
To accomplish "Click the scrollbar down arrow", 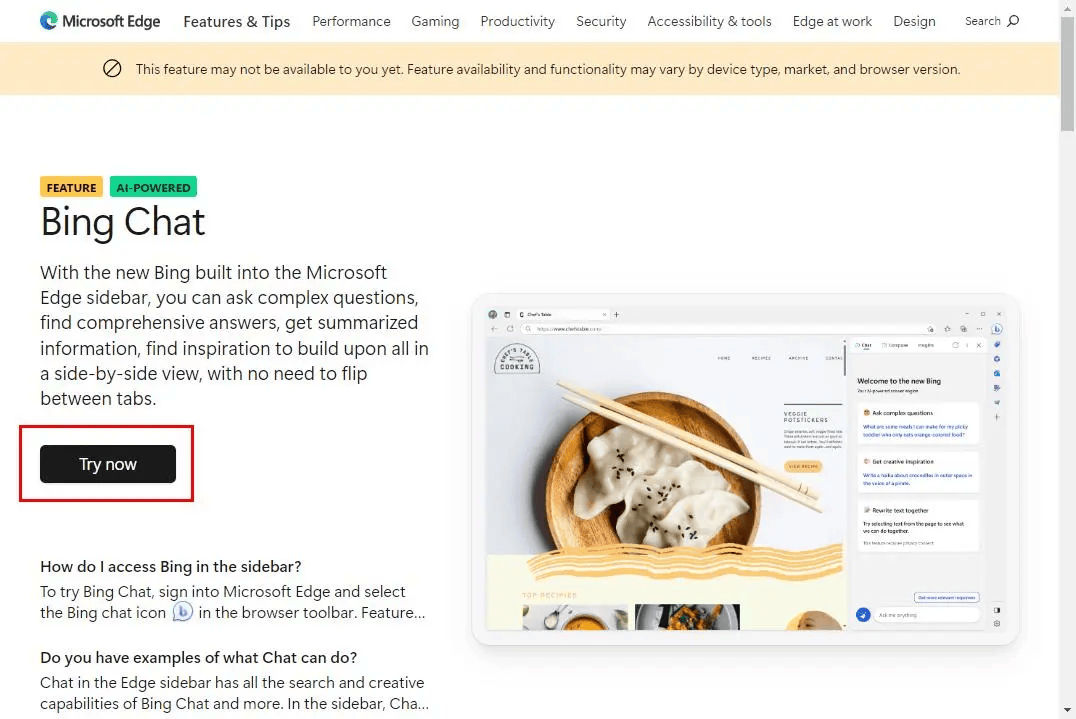I will click(1067, 710).
